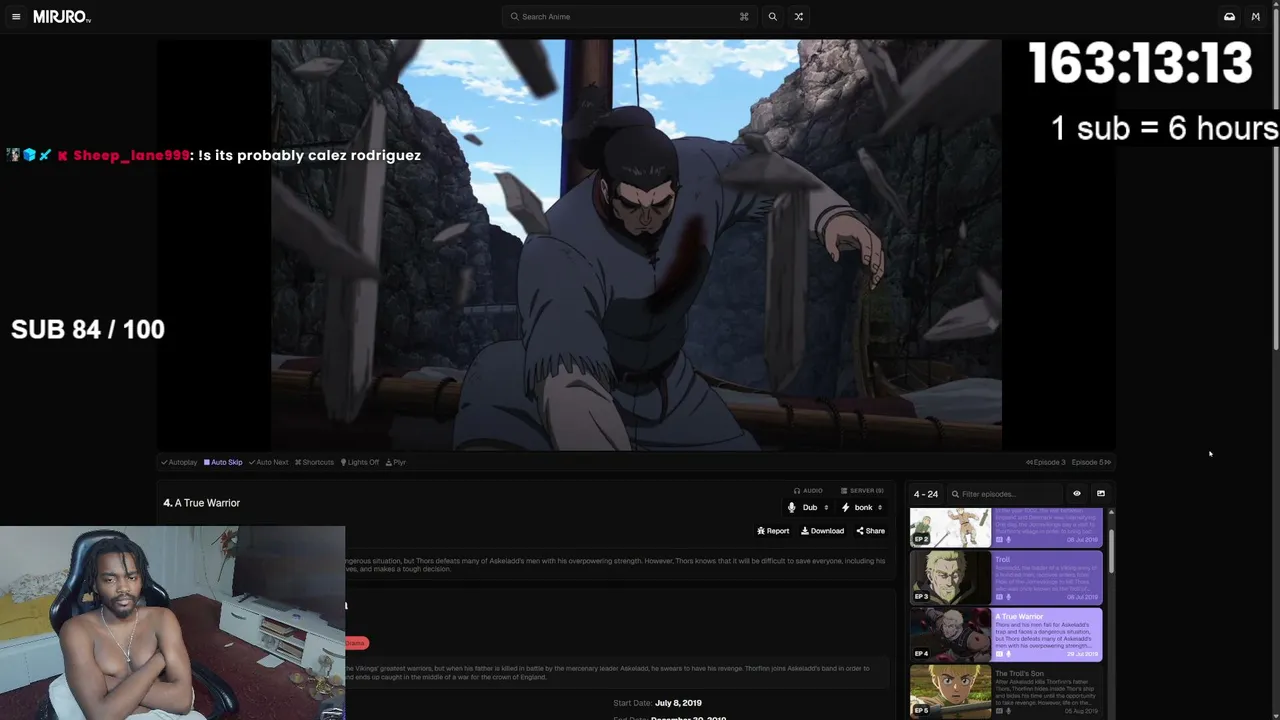Focus the Search Anime field
The image size is (1280, 720).
pyautogui.click(x=628, y=17)
